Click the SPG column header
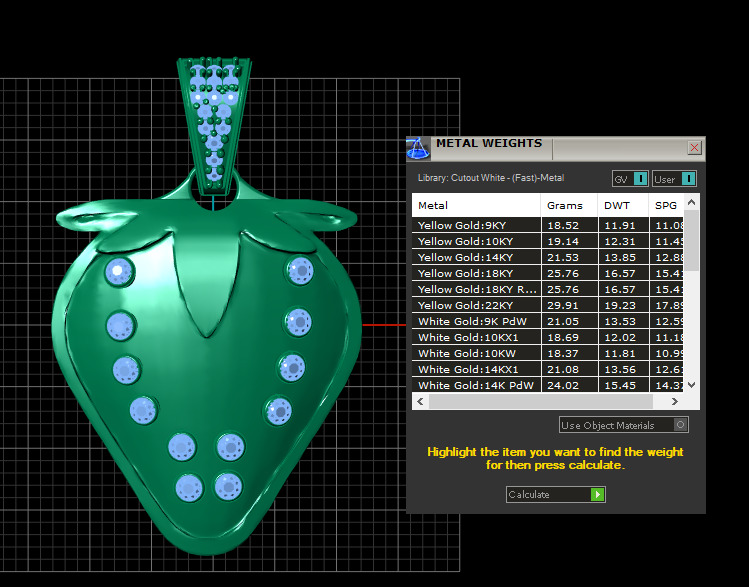The width and height of the screenshot is (749, 587). pos(666,205)
